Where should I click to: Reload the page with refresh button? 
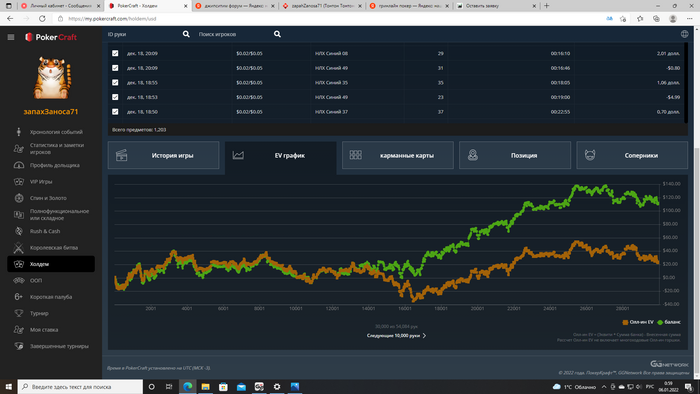click(x=42, y=19)
